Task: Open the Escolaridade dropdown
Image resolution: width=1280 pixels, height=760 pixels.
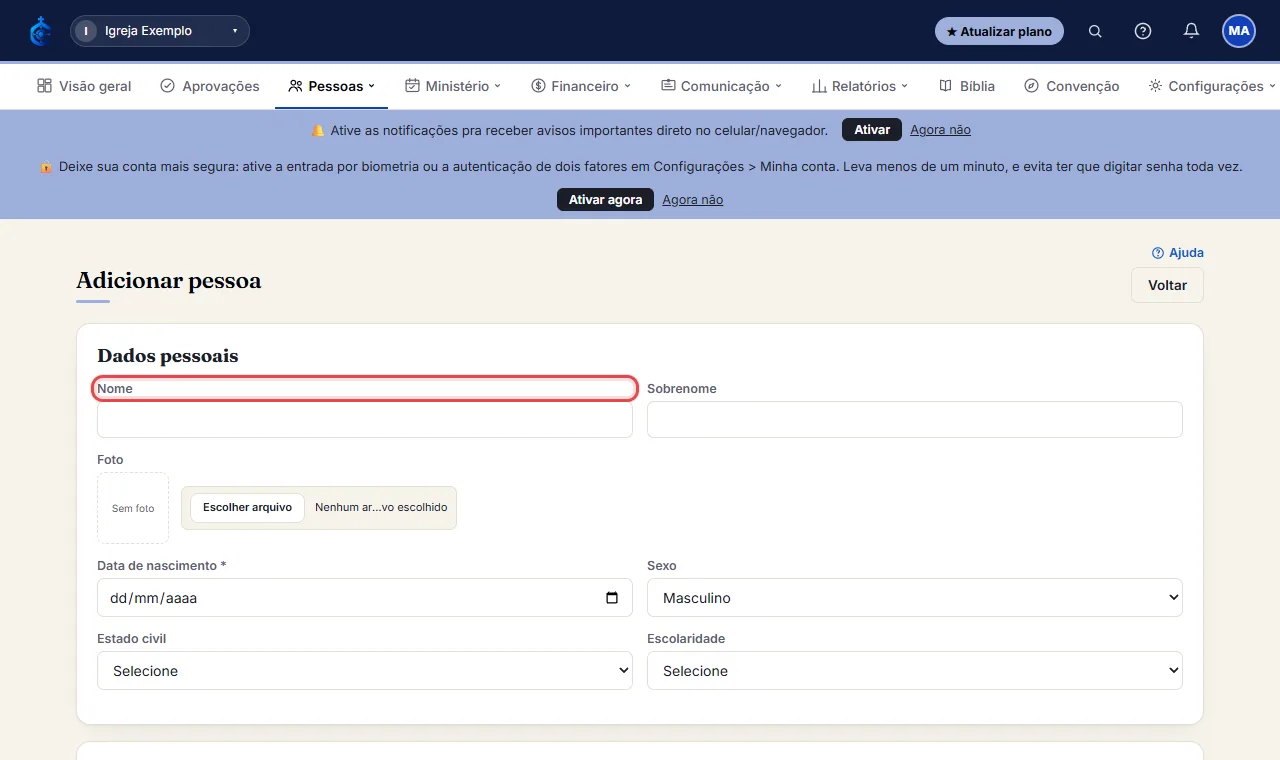Action: coord(915,671)
